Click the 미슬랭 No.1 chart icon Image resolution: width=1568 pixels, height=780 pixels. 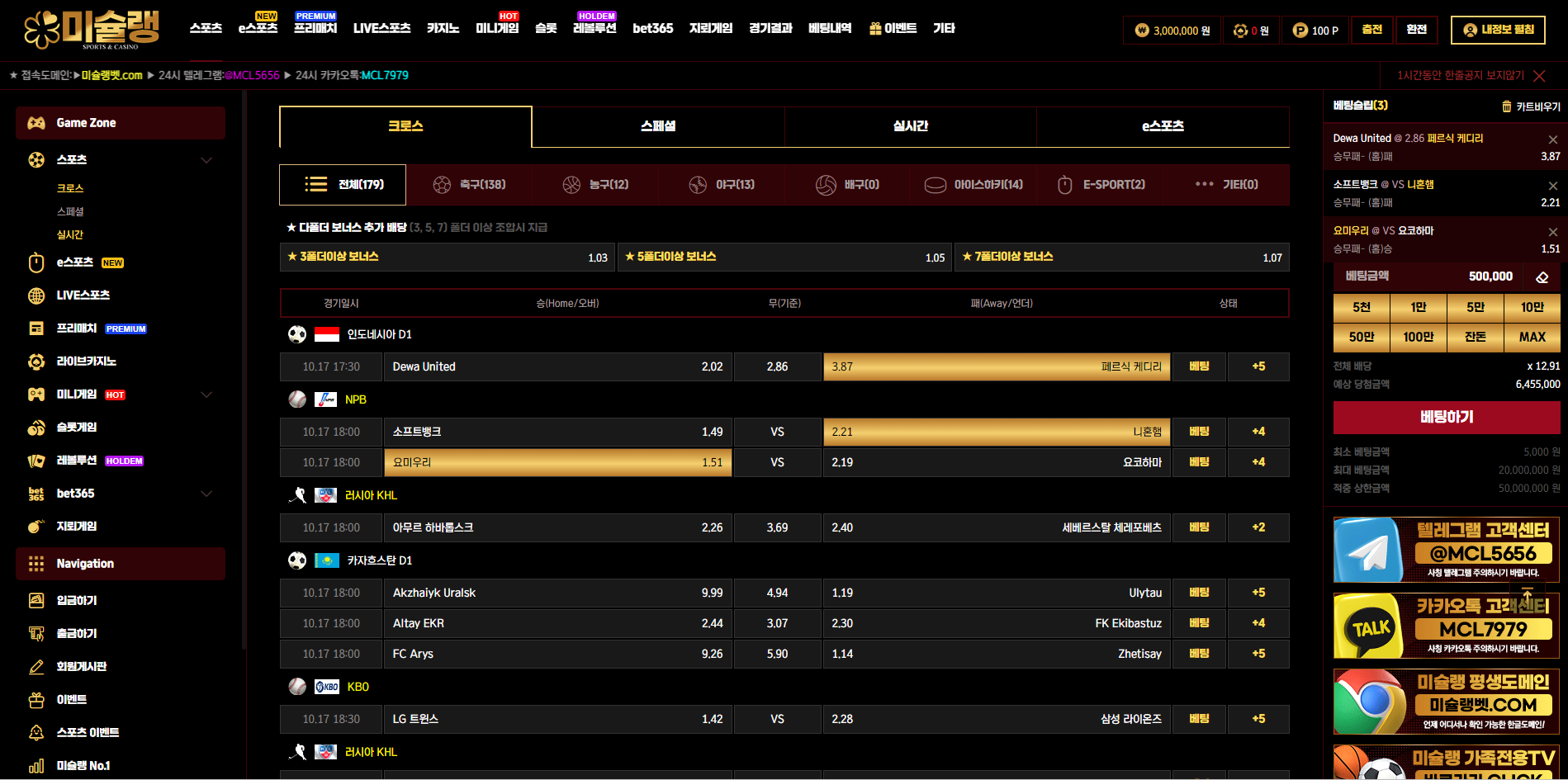pos(36,766)
